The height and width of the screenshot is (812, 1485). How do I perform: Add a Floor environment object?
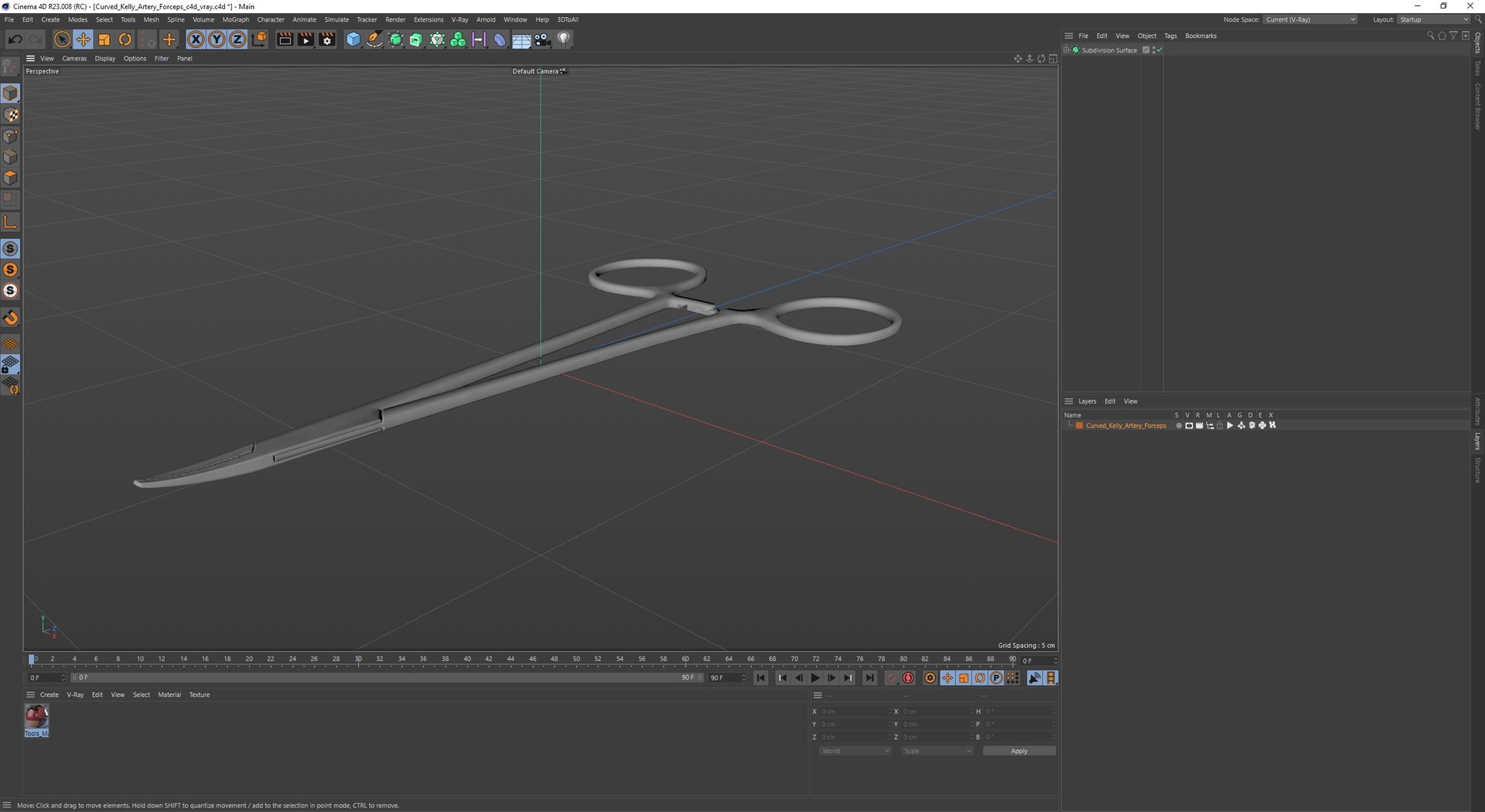521,39
